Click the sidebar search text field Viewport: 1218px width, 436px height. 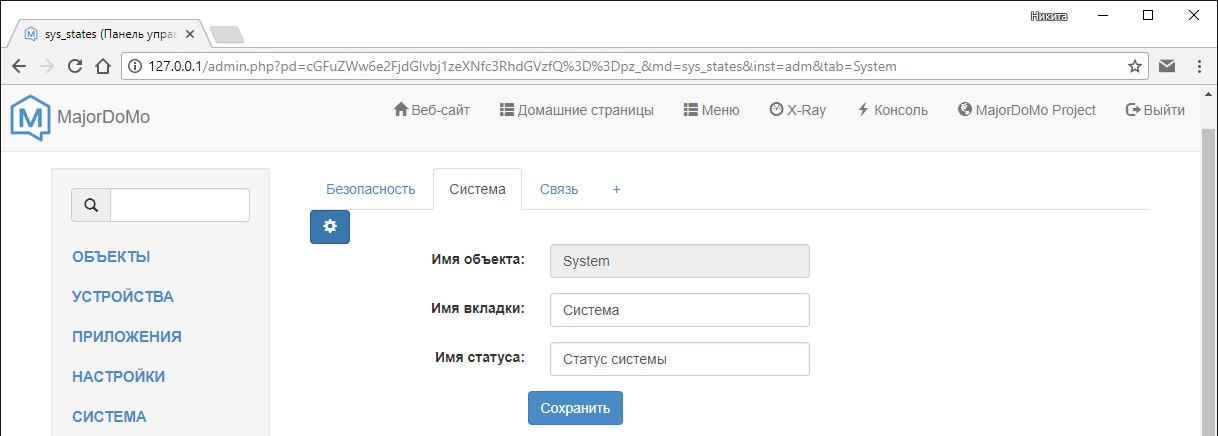180,205
